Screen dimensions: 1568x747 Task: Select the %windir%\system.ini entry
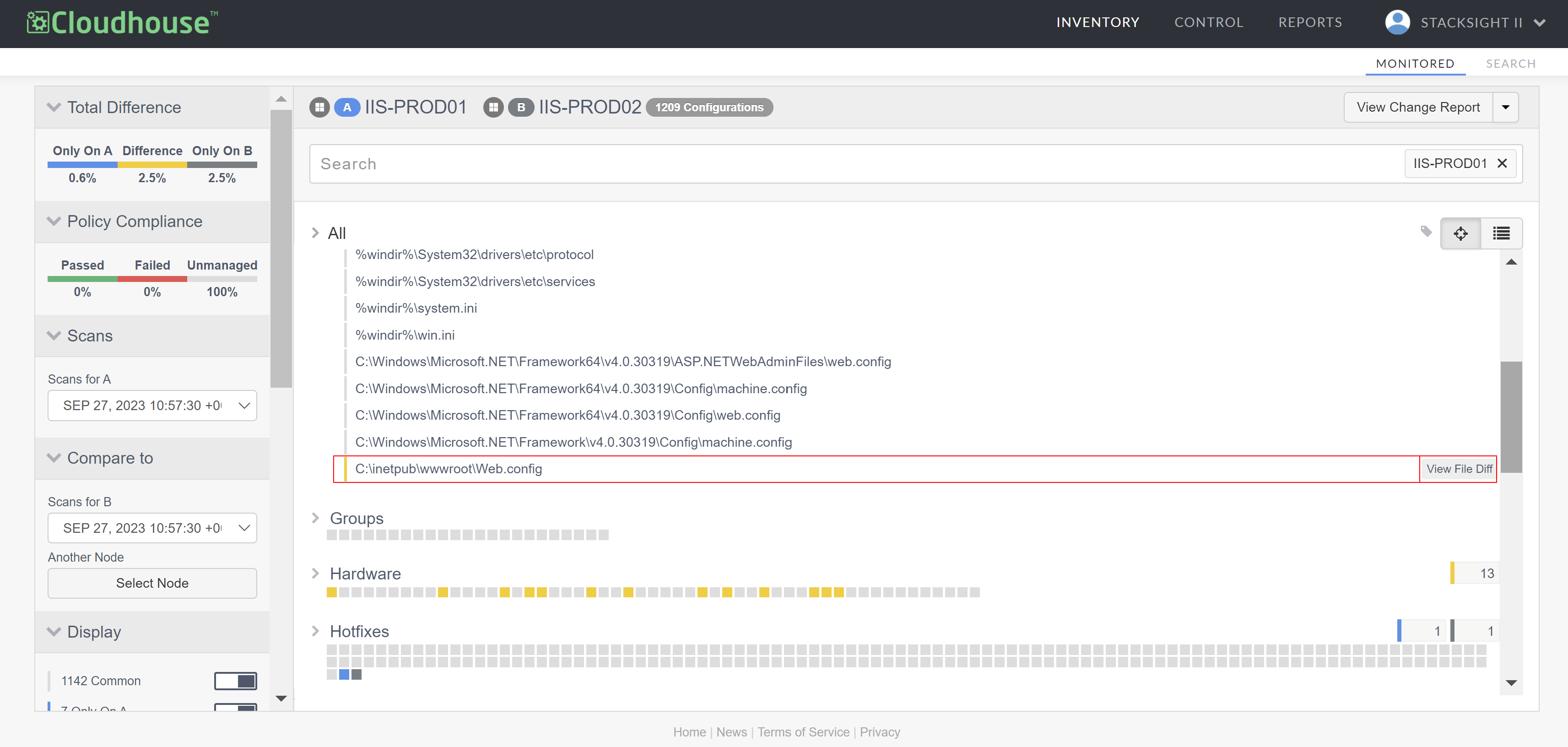(416, 308)
